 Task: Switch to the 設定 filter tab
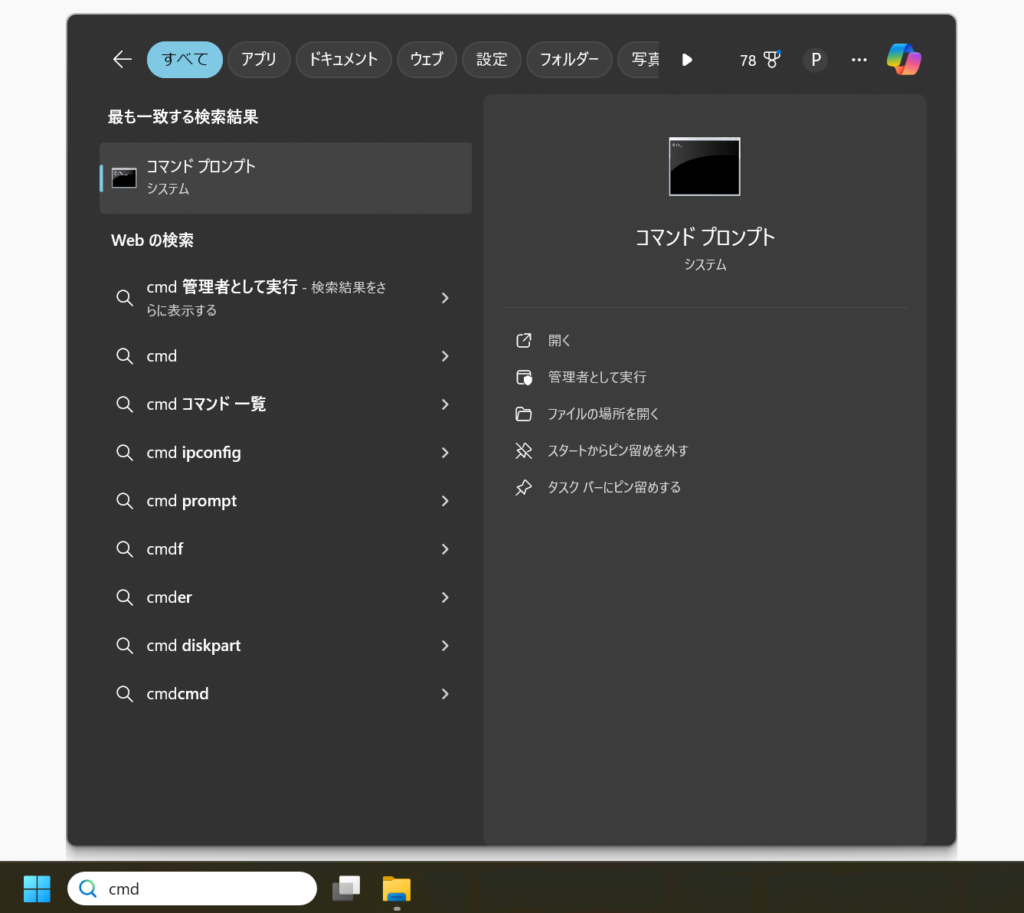(491, 59)
